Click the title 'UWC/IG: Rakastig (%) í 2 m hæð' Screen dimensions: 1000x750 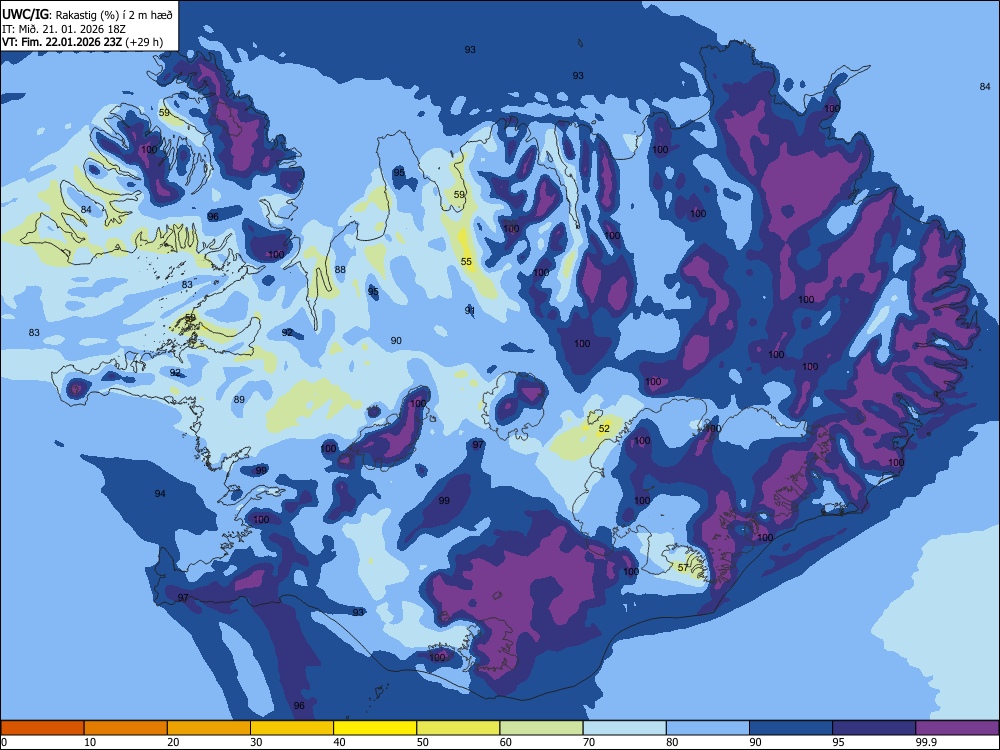click(87, 15)
